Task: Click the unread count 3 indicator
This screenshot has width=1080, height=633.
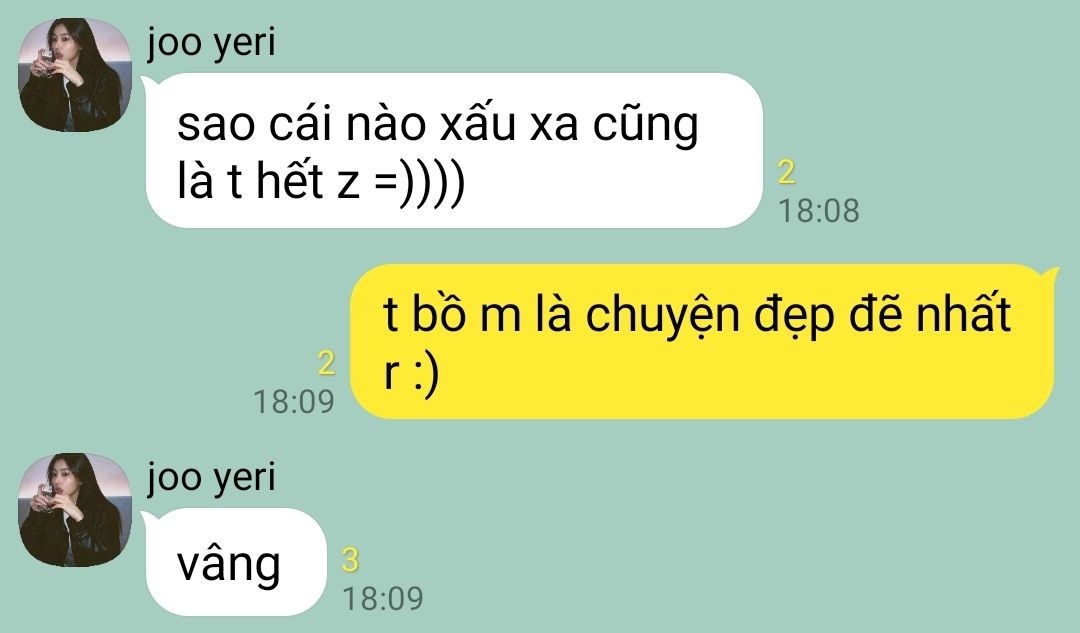Action: pyautogui.click(x=351, y=560)
